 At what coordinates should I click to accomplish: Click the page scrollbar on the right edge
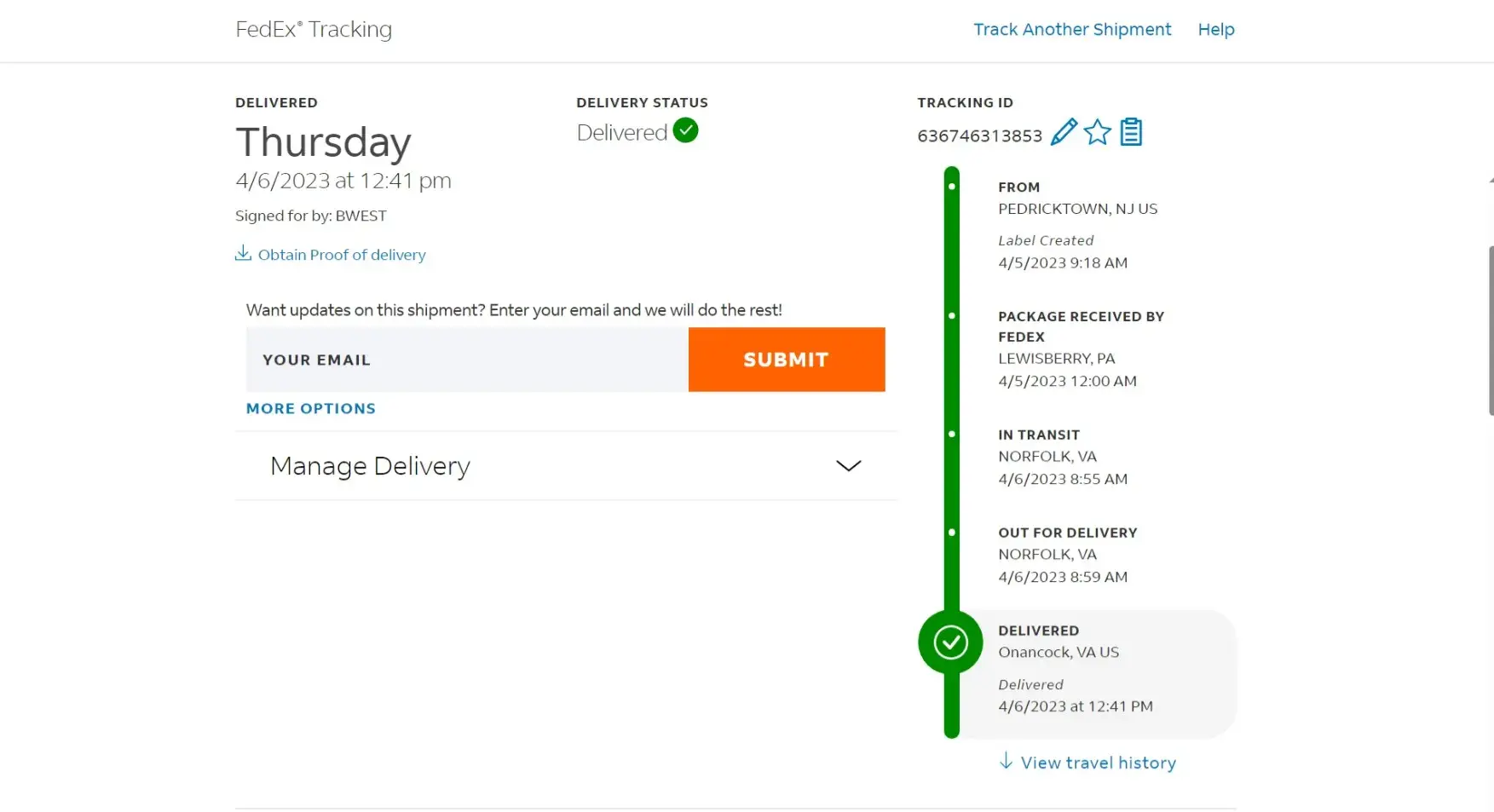coord(1490,331)
